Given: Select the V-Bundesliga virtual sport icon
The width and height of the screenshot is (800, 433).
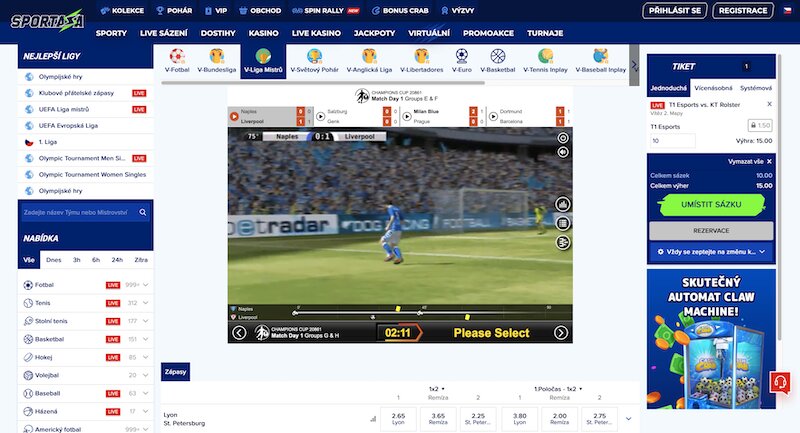Looking at the screenshot, I should pos(217,61).
